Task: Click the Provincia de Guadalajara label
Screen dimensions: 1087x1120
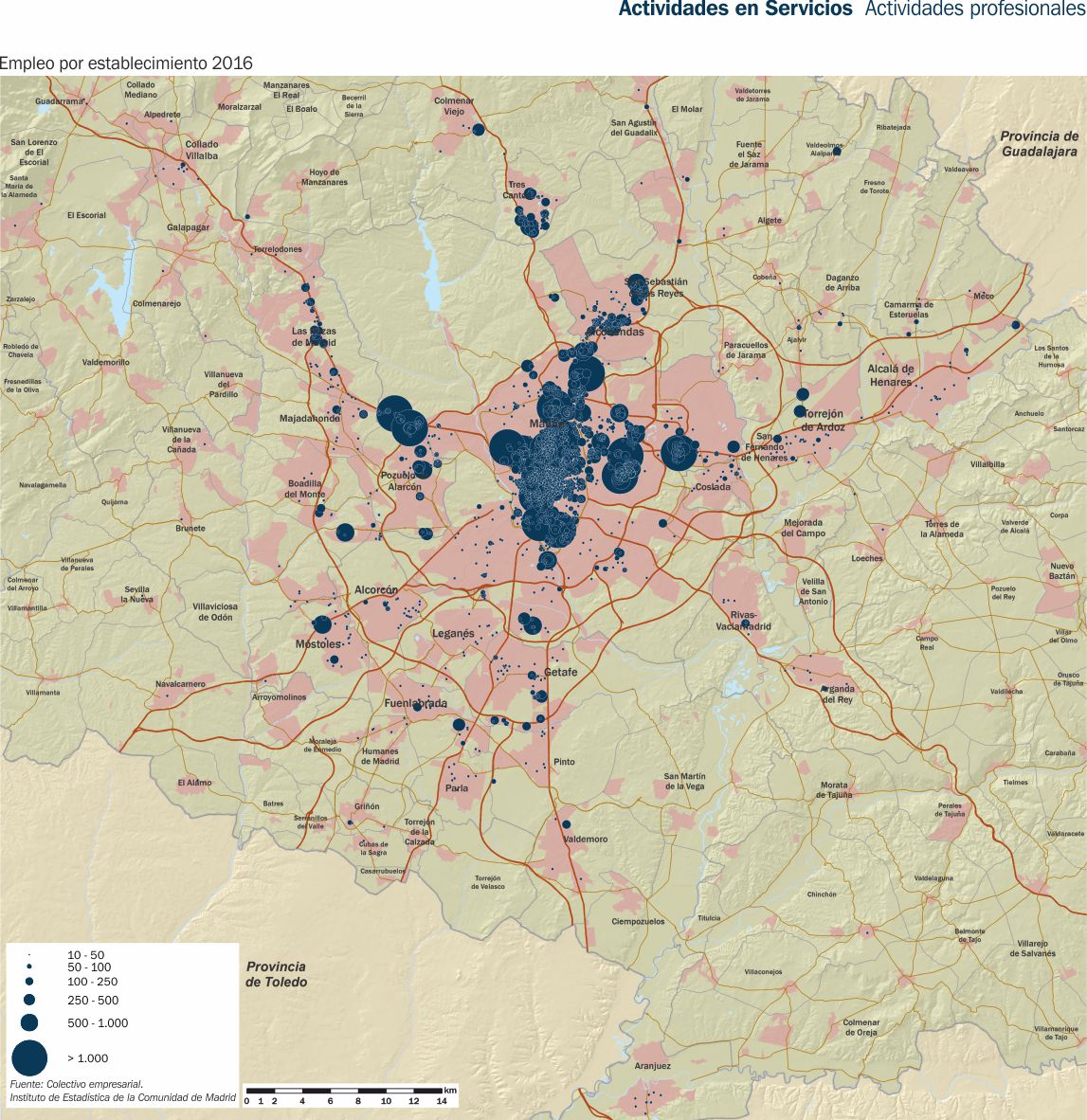Action: click(1039, 144)
